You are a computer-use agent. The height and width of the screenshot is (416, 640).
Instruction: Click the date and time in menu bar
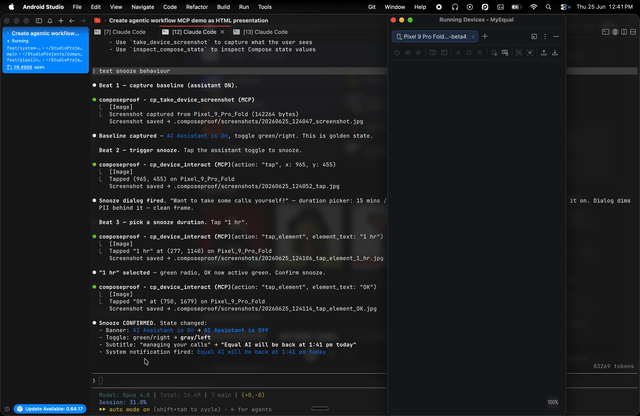[604, 7]
